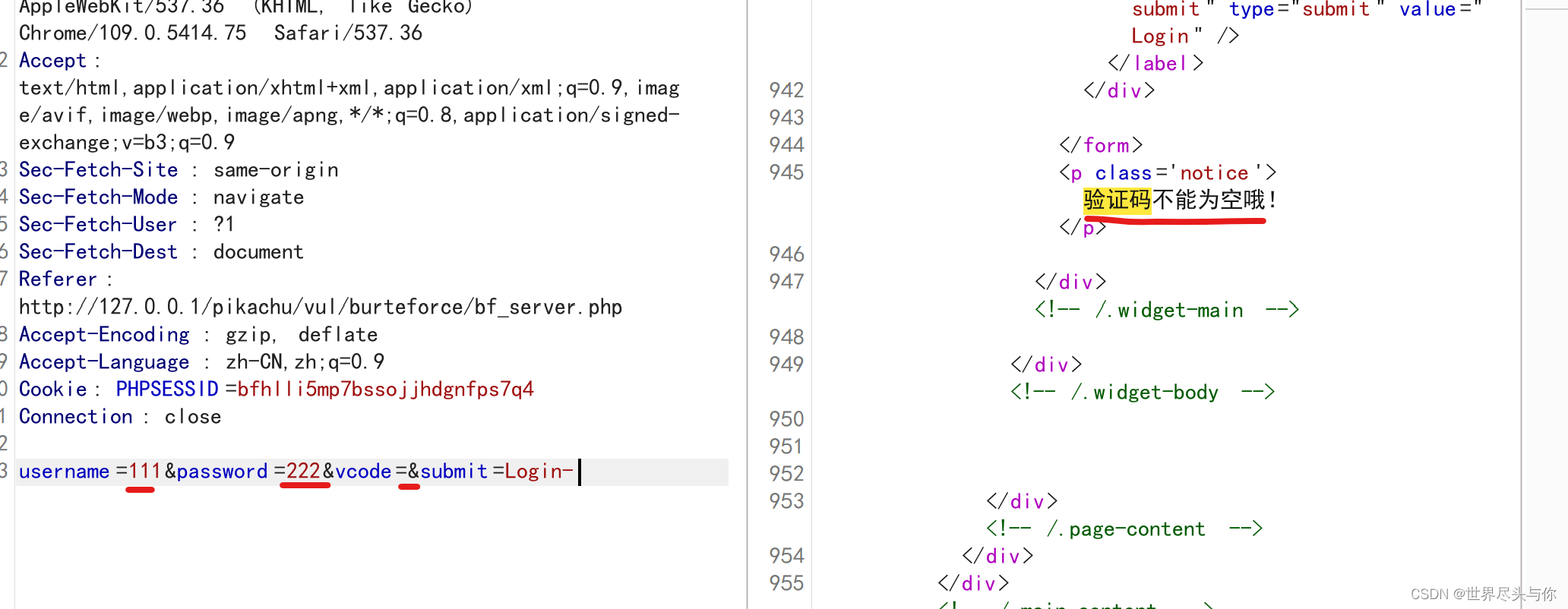
Task: Click the closing label tag in response
Action: point(1155,63)
